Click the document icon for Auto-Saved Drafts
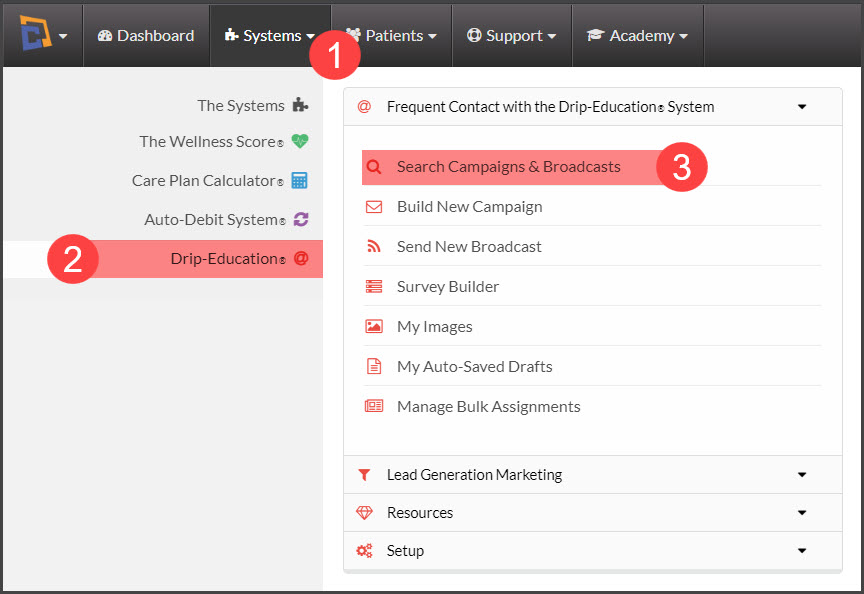This screenshot has width=864, height=594. pyautogui.click(x=374, y=366)
